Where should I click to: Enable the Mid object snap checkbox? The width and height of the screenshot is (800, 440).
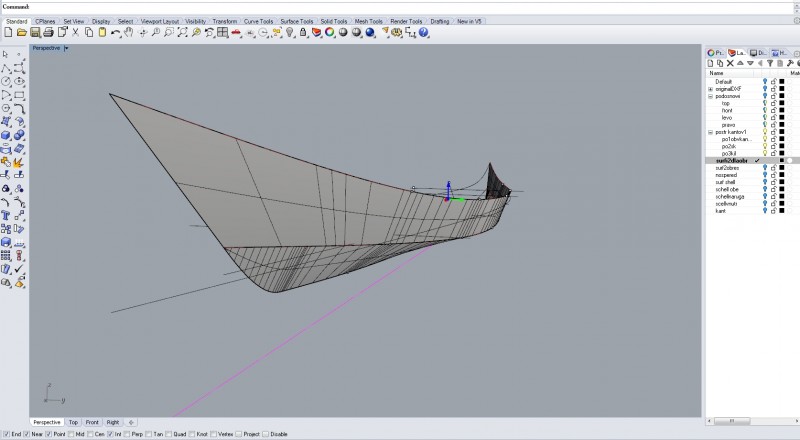(70, 434)
